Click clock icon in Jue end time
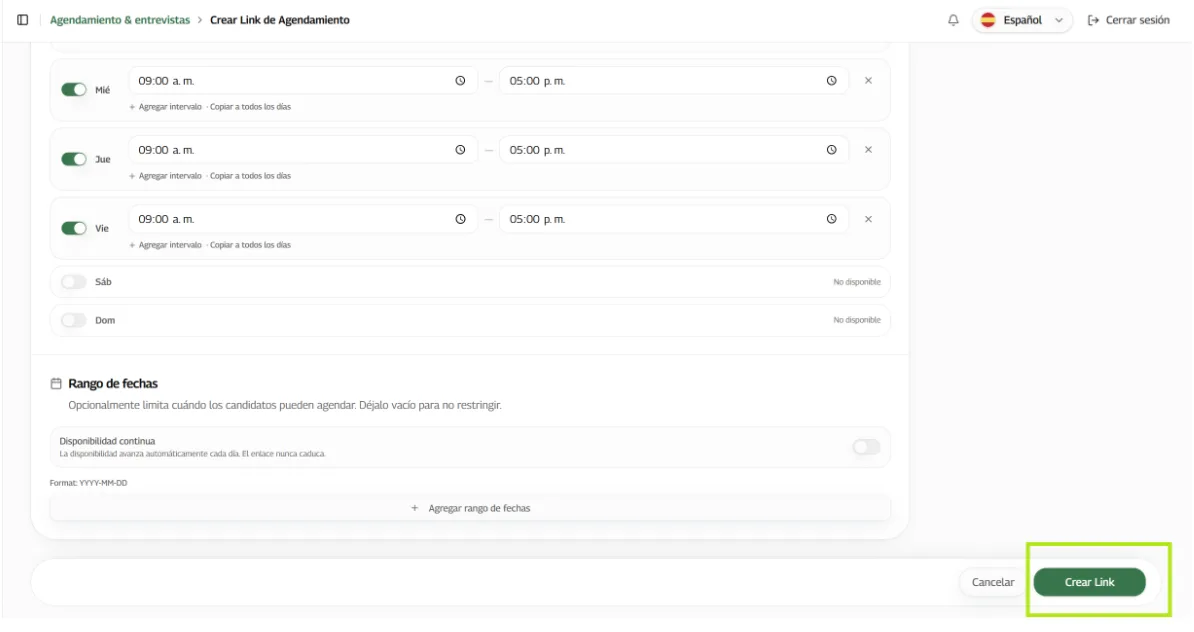 tap(832, 150)
